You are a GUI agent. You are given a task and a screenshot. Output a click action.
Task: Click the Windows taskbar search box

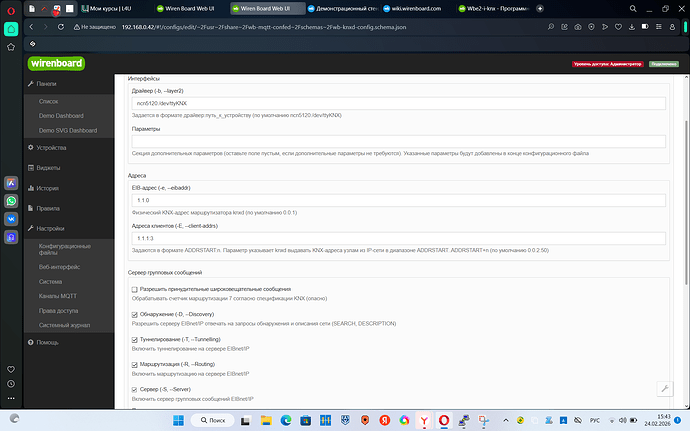pos(213,420)
